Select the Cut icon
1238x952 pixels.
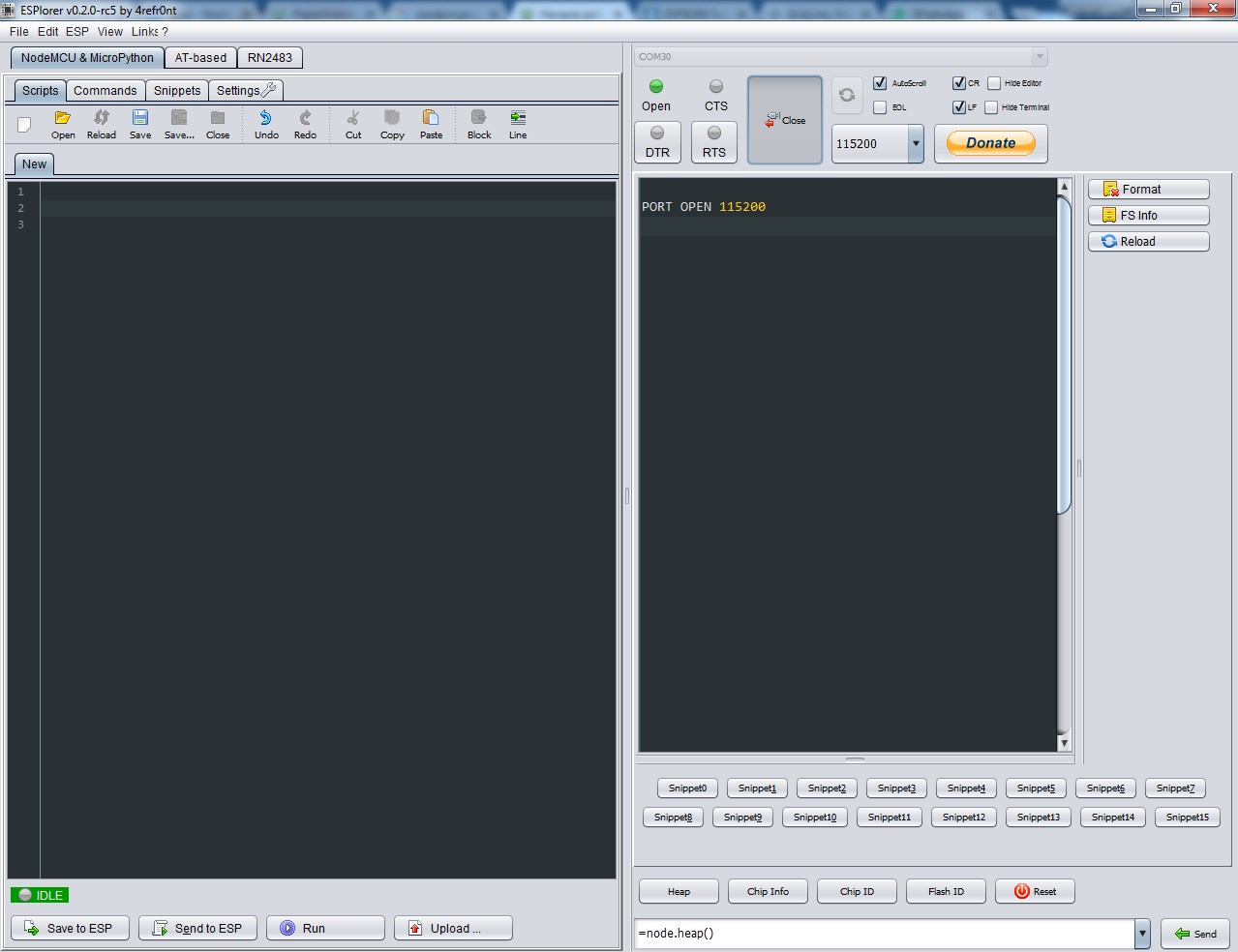352,124
